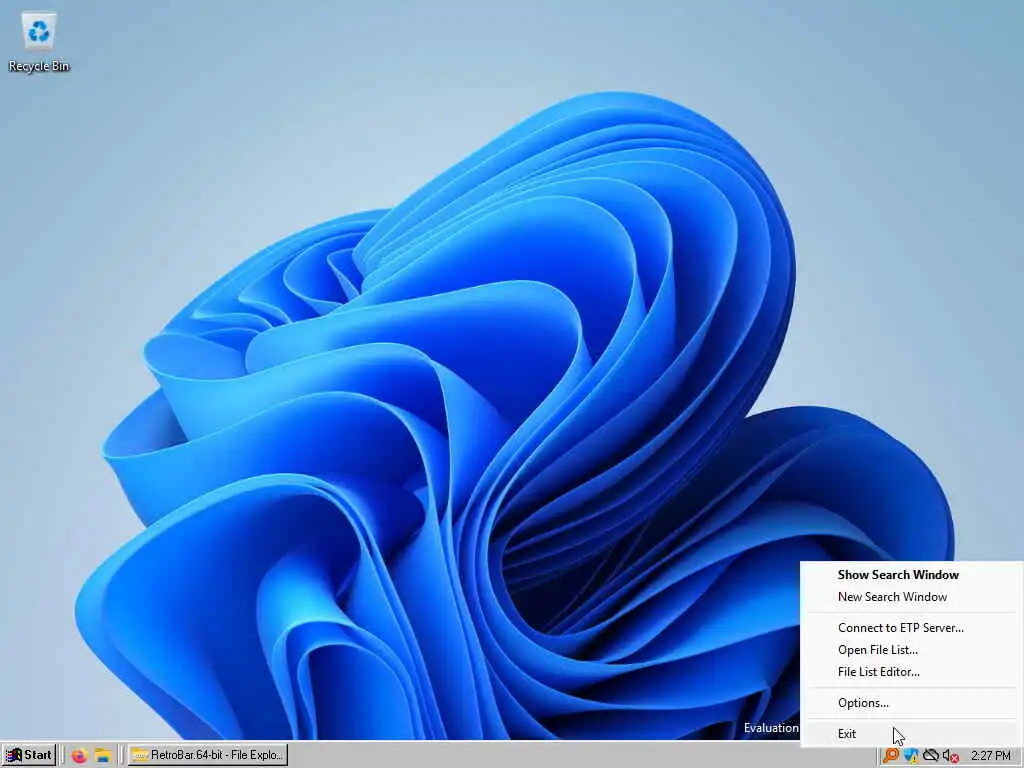Screen dimensions: 1024x768
Task: Launch Firefox from the quick launch bar
Action: click(80, 756)
